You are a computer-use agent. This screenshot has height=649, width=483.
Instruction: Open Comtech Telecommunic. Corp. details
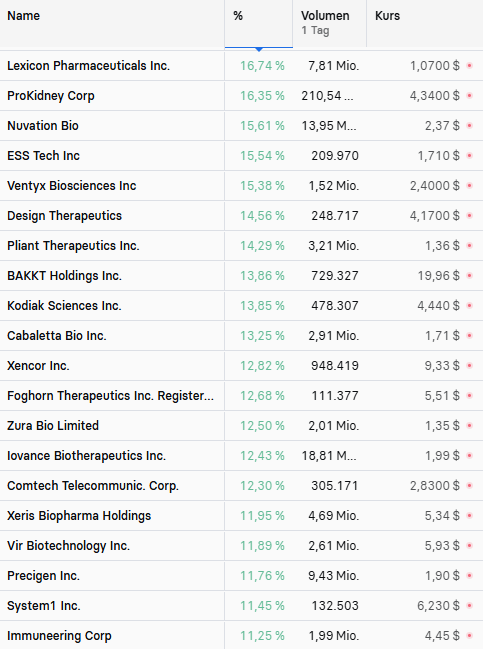point(93,486)
